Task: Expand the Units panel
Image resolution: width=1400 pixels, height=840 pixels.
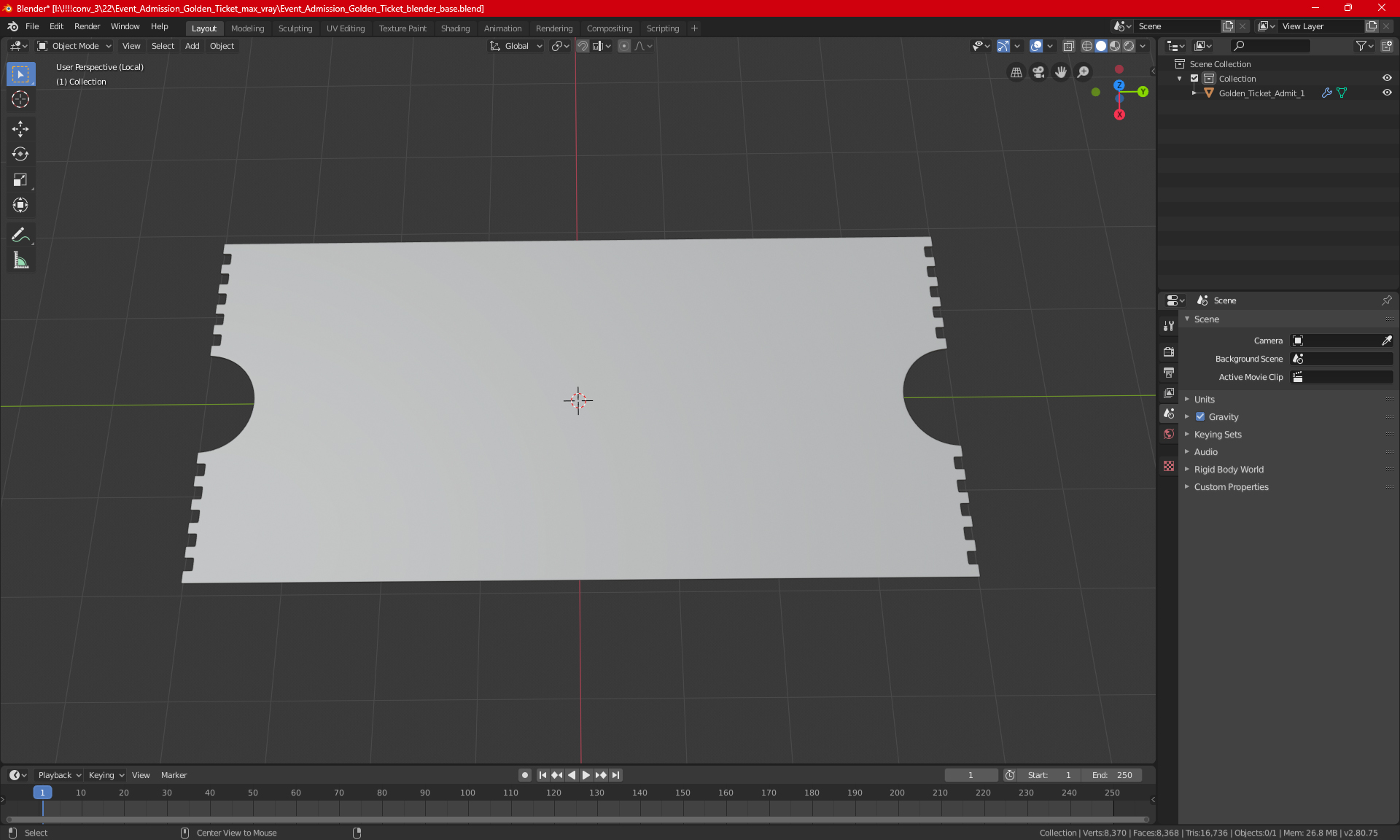Action: [1204, 400]
